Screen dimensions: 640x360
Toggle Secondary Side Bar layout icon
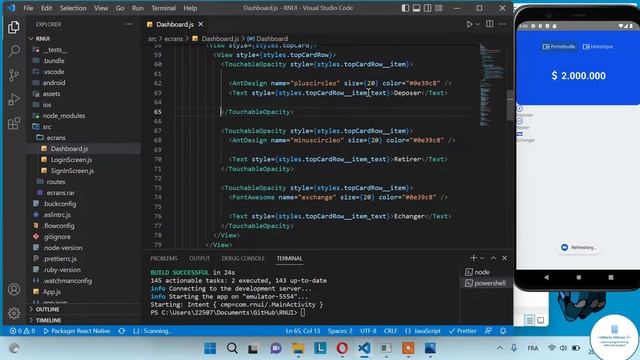427,8
